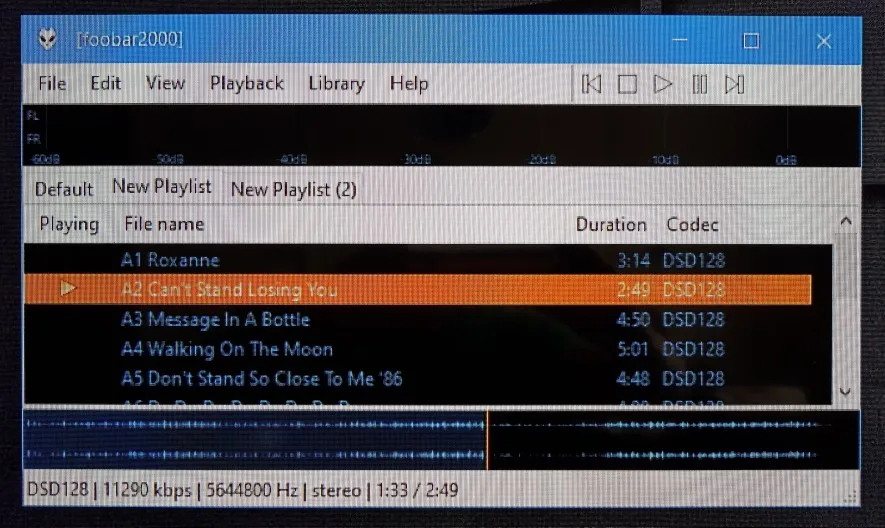Maximize the foobar2000 window
885x528 pixels.
point(751,41)
